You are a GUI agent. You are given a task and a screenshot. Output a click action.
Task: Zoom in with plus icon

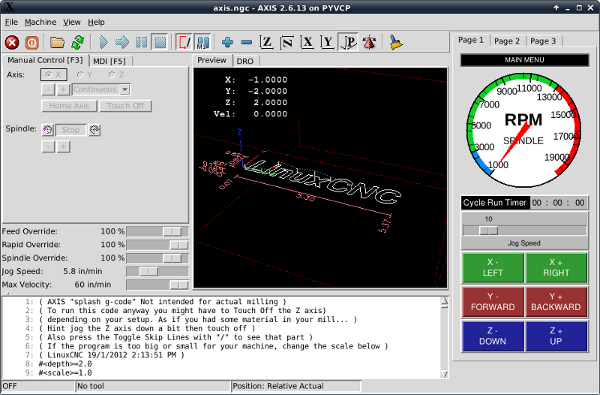click(x=227, y=42)
